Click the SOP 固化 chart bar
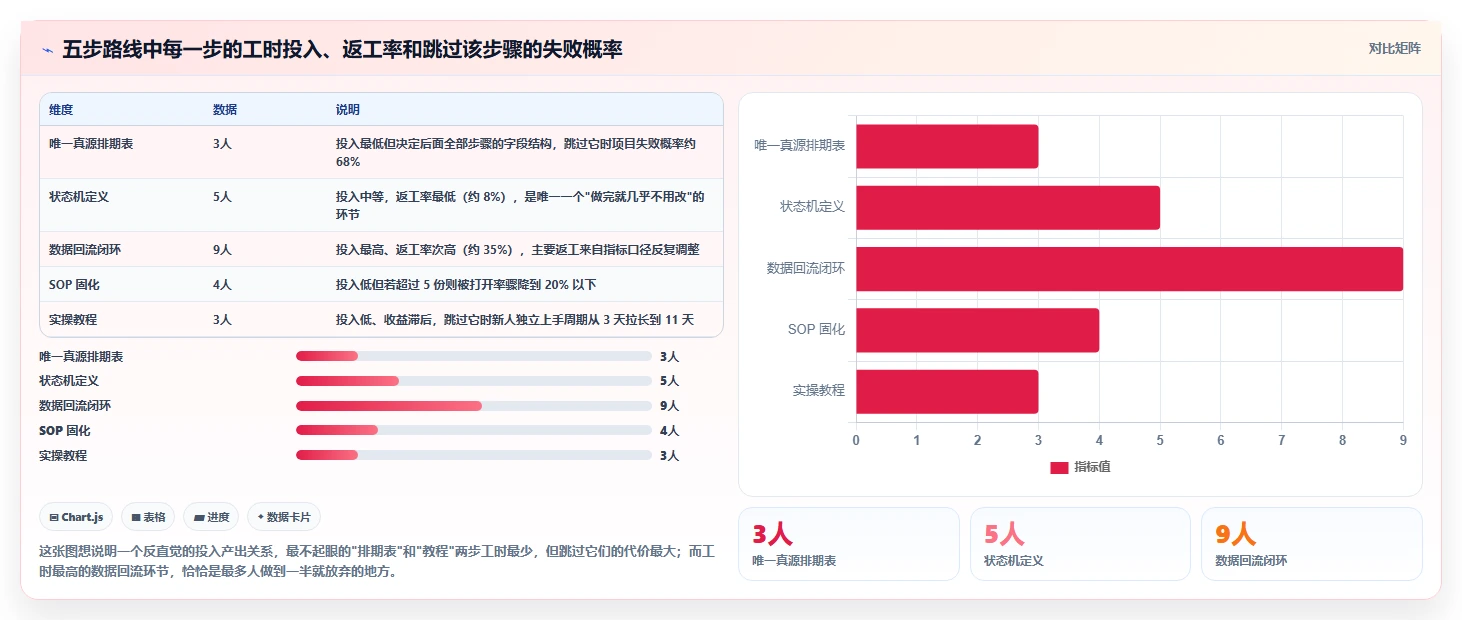The width and height of the screenshot is (1462, 620). click(977, 330)
